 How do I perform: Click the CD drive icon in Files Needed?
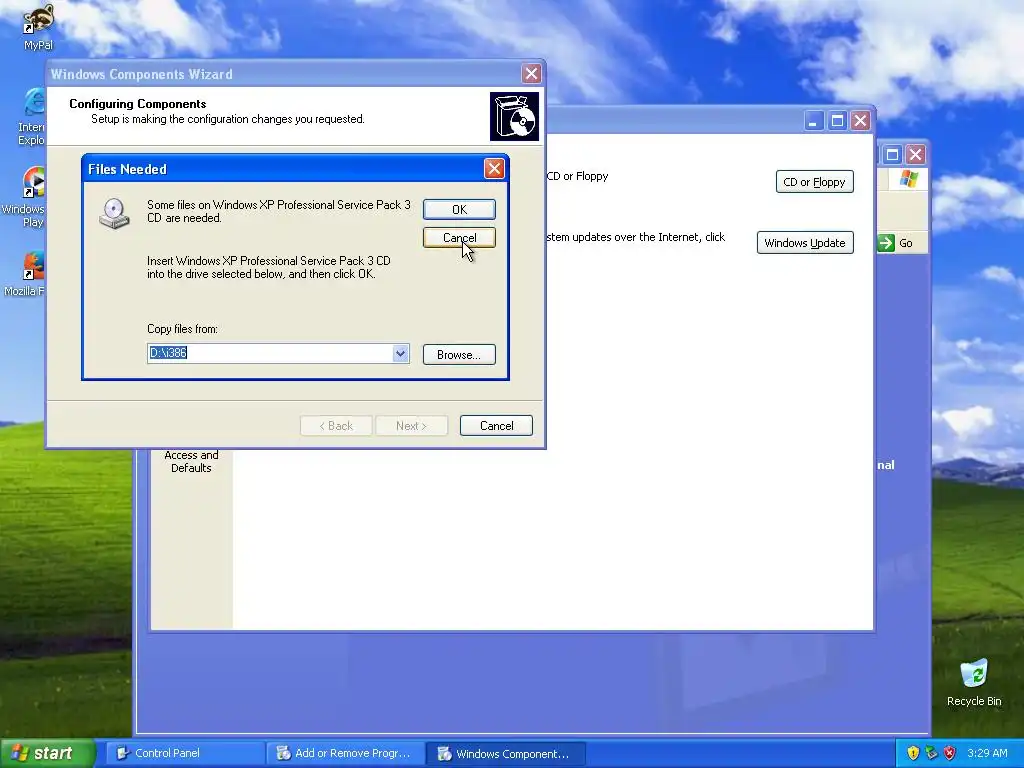[114, 214]
